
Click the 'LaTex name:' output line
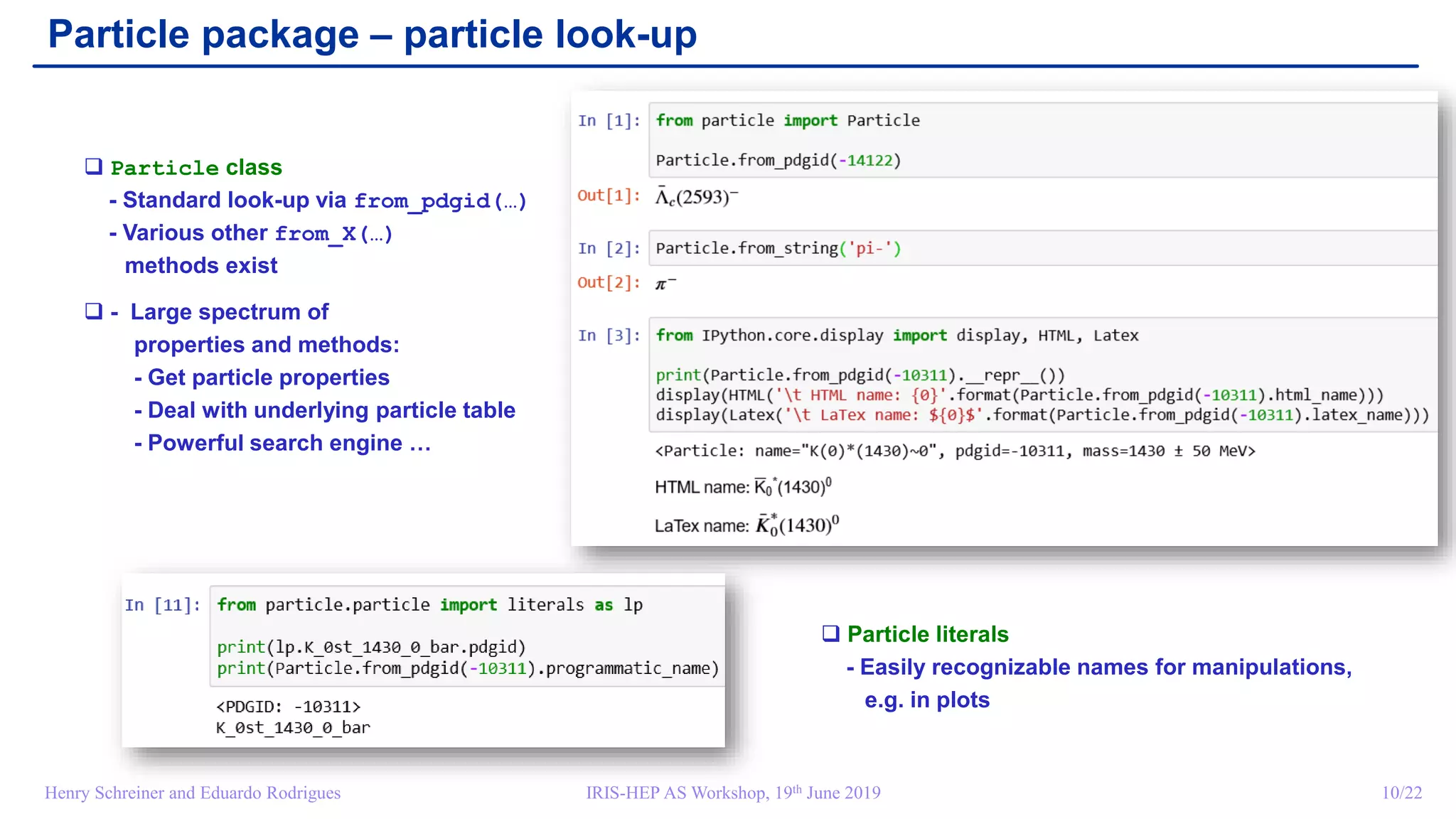click(746, 524)
